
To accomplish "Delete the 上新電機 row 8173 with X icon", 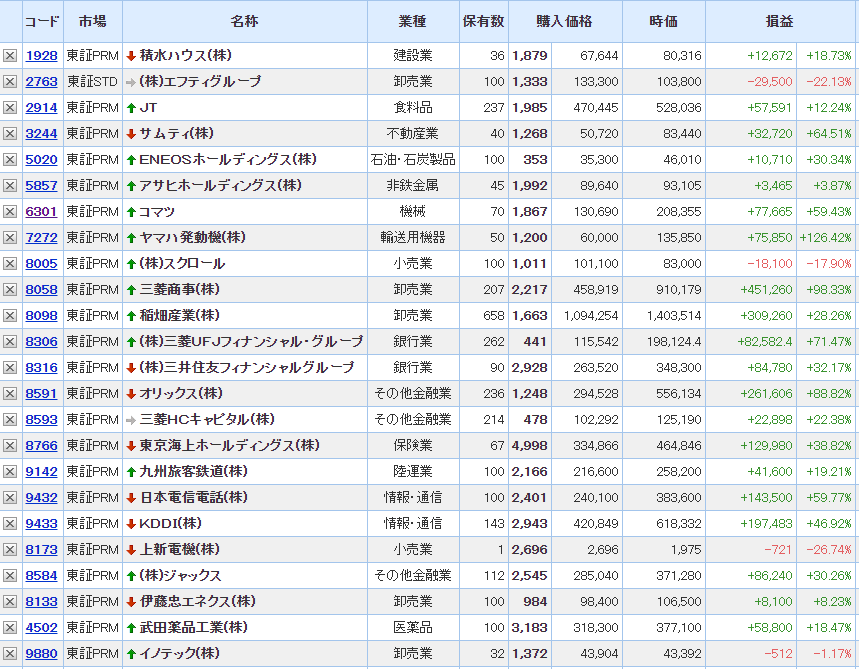I will pos(10,550).
